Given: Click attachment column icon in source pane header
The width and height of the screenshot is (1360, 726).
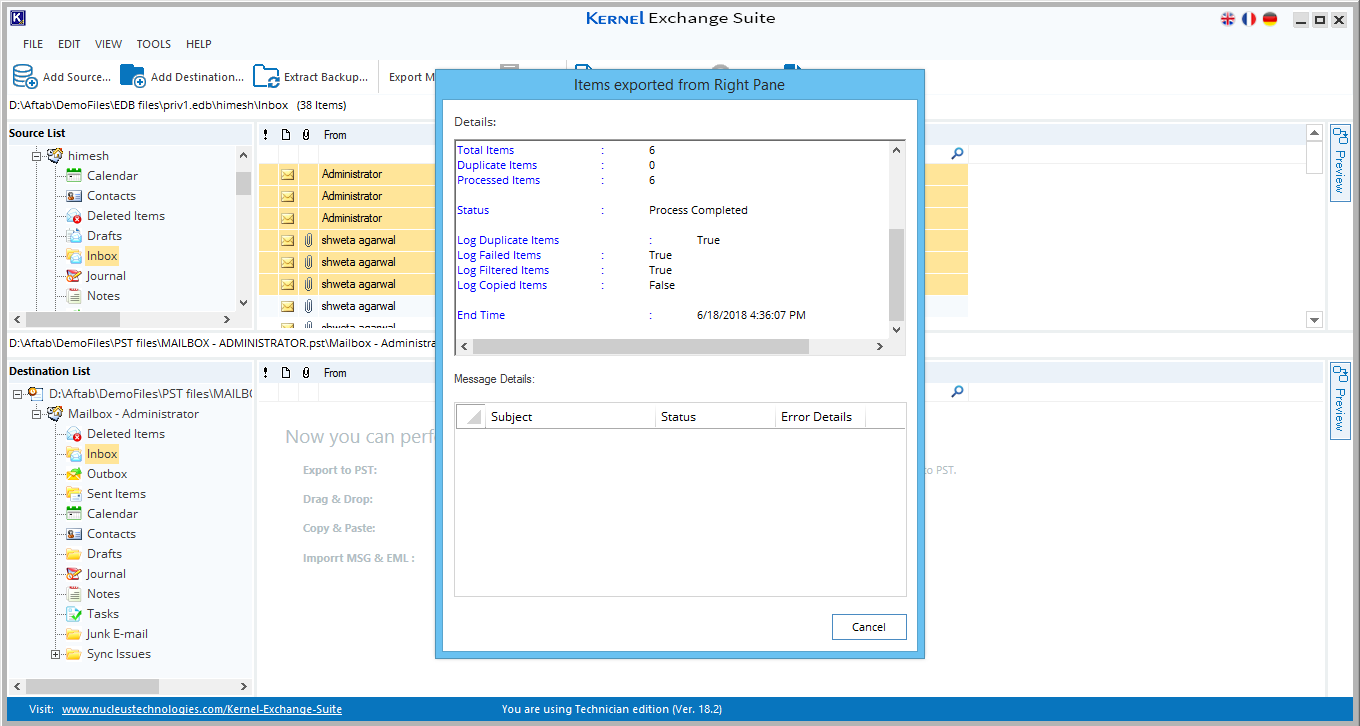Looking at the screenshot, I should tap(306, 135).
